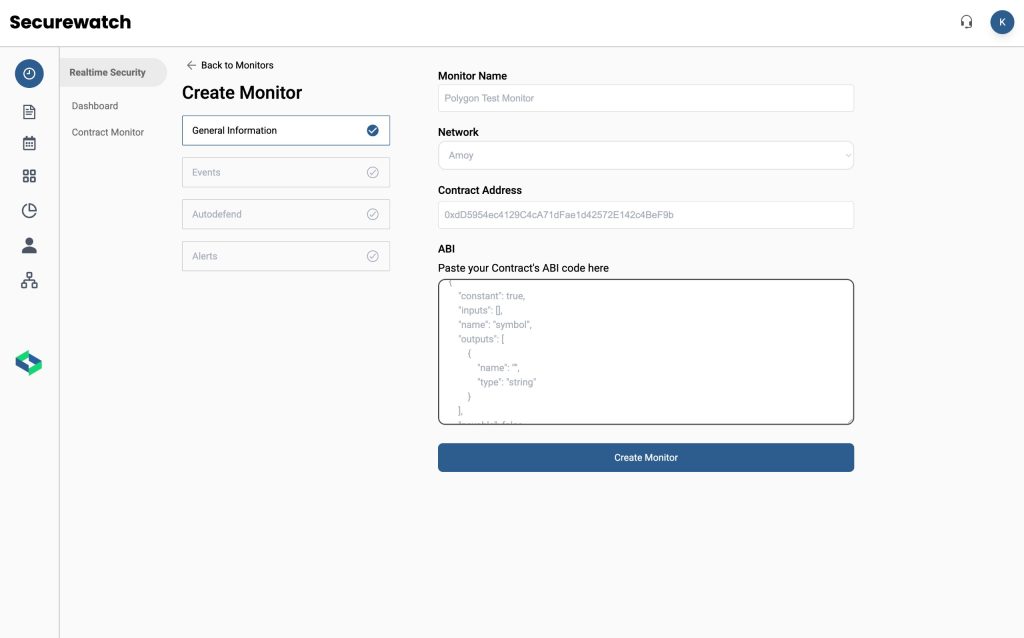This screenshot has height=638, width=1024.
Task: Select the calendar icon in sidebar
Action: pos(29,143)
